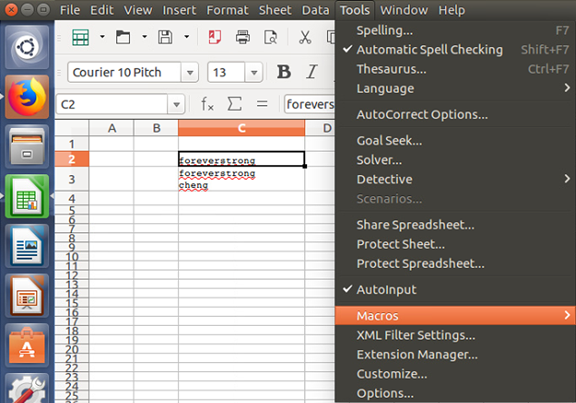Viewport: 576px width, 403px height.
Task: Expand the font name dropdown
Action: tap(190, 72)
